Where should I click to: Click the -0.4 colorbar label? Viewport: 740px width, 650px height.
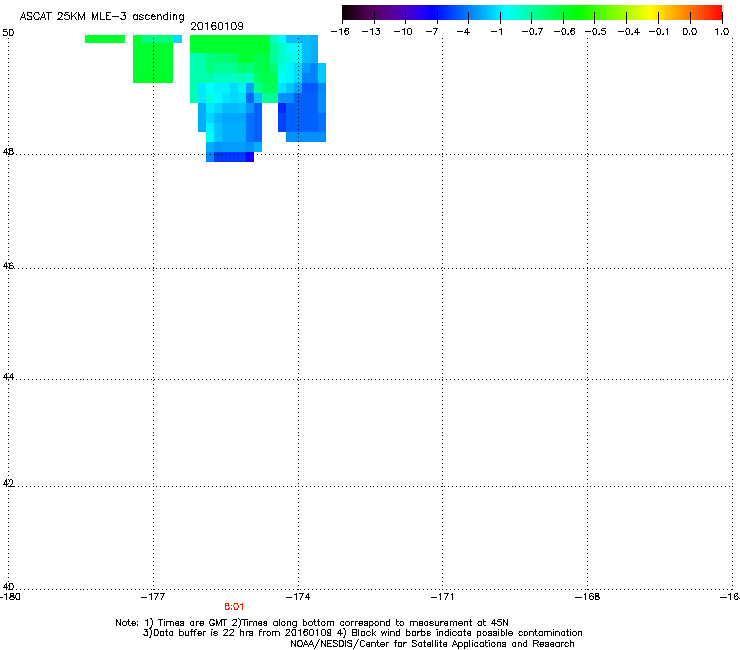click(x=629, y=32)
